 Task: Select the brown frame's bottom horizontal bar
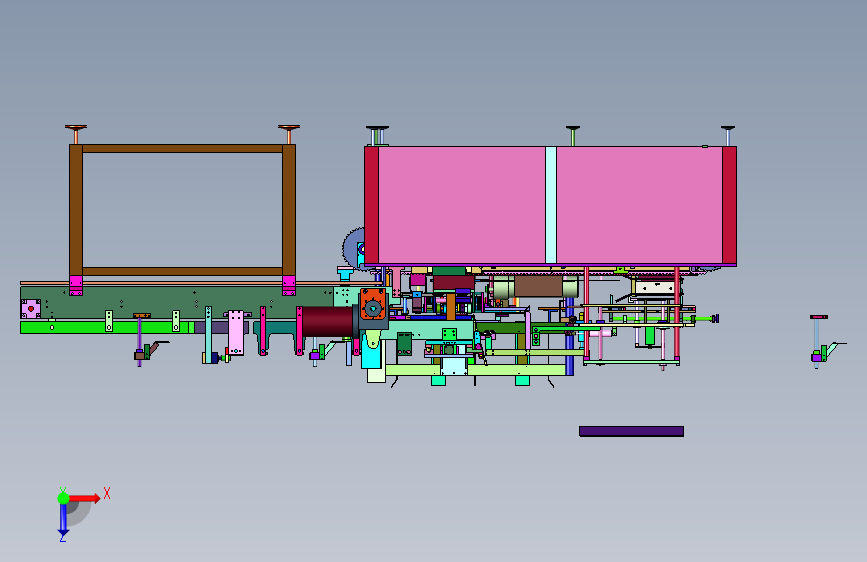coord(182,271)
